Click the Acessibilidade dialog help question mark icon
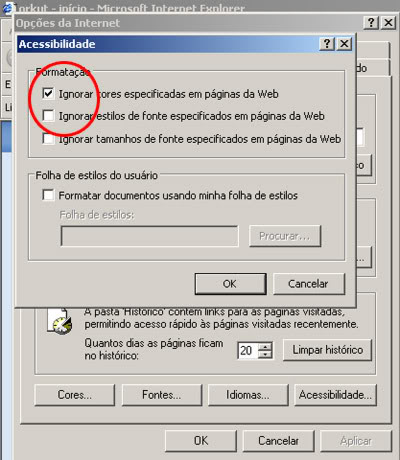400x460 pixels. 327,44
